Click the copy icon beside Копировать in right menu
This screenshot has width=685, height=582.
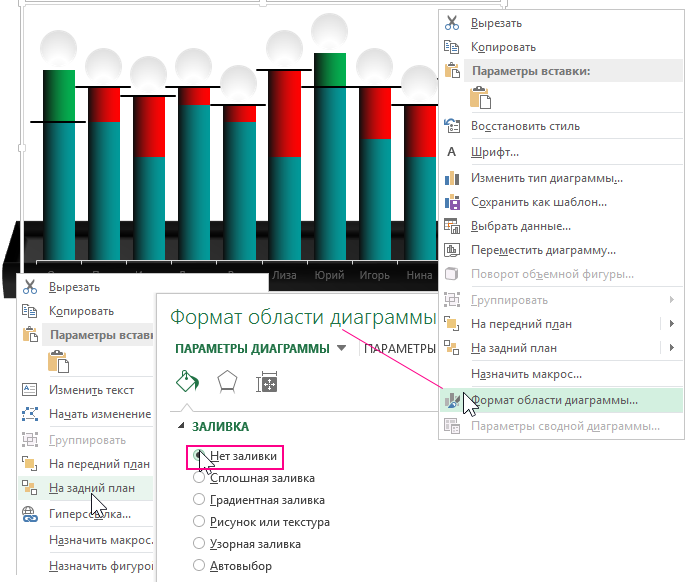click(452, 47)
